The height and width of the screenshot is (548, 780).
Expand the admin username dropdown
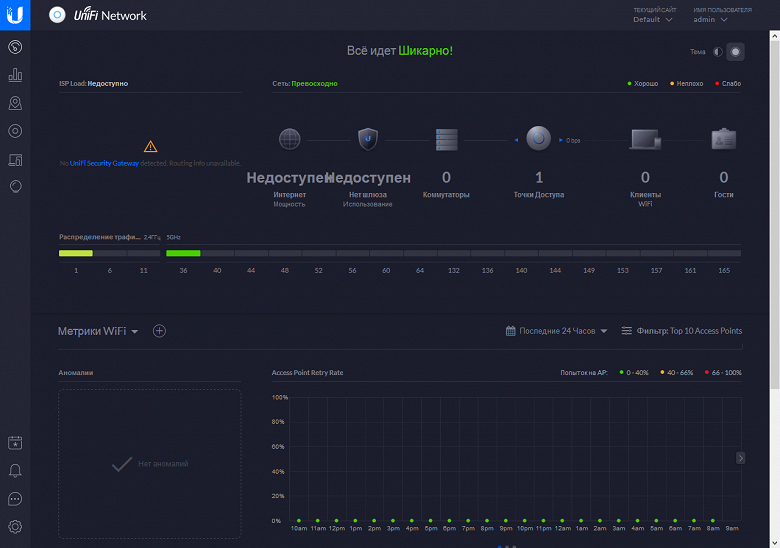pos(711,19)
